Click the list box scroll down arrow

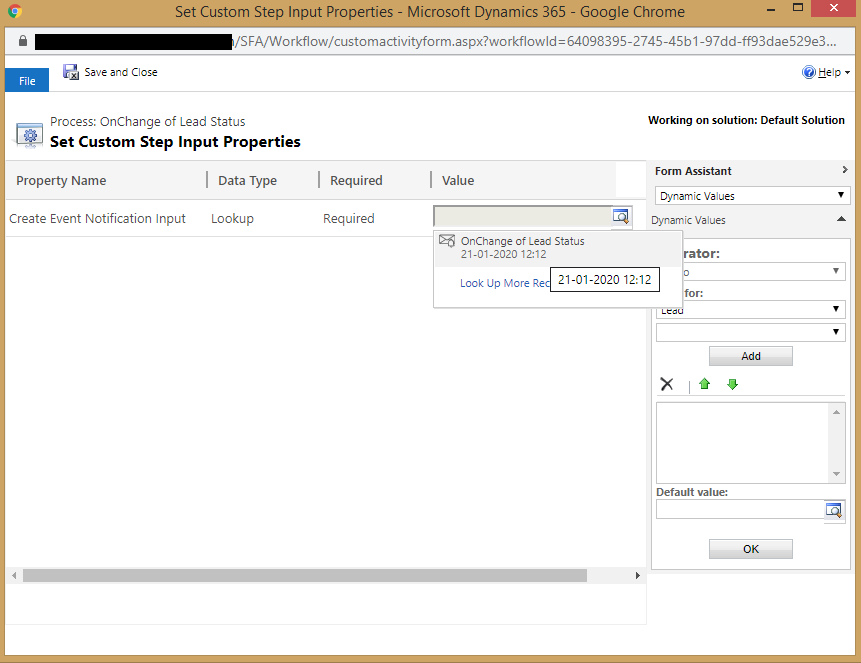point(836,474)
